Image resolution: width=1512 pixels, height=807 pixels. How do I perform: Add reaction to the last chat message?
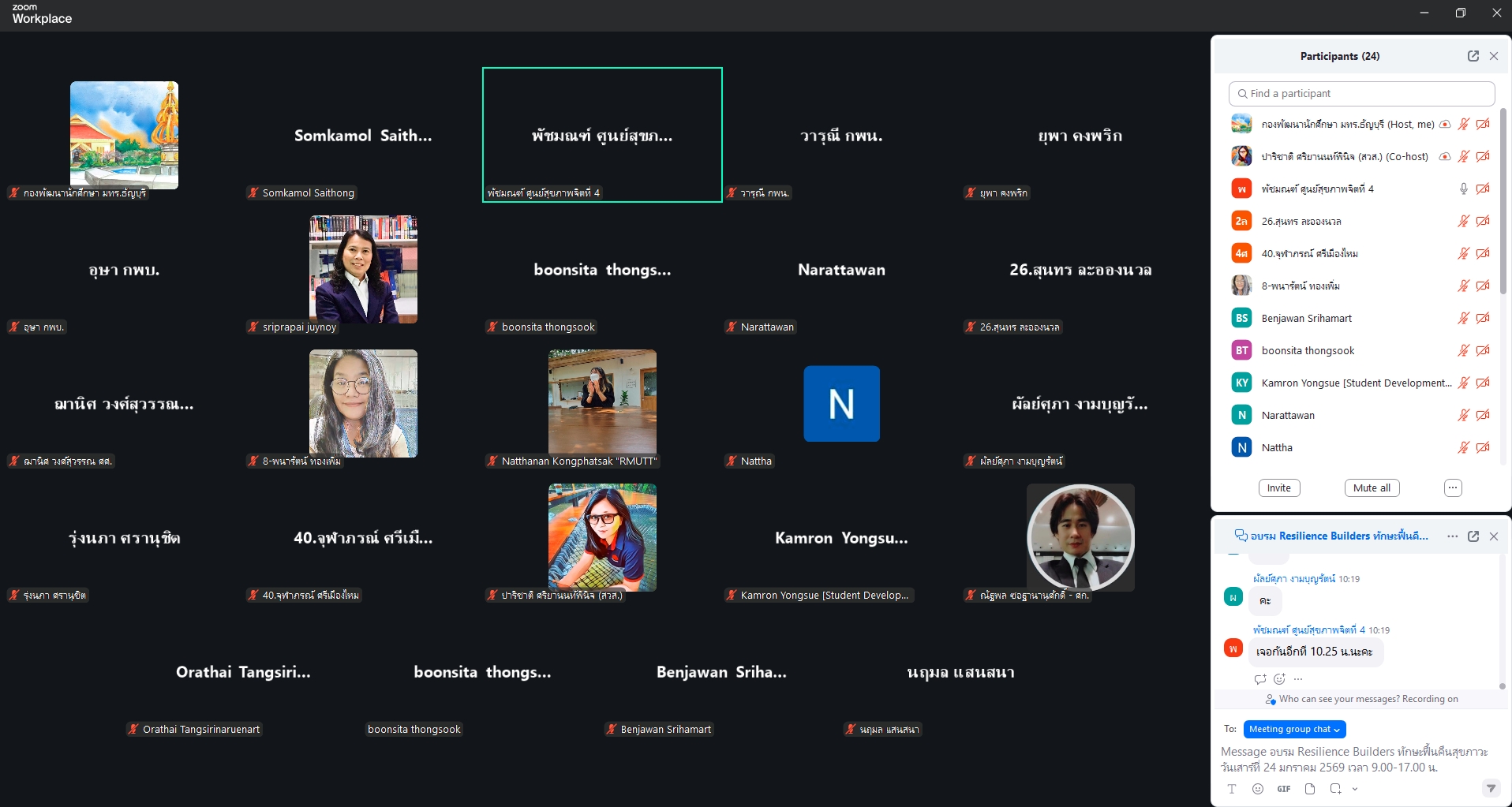point(1279,679)
